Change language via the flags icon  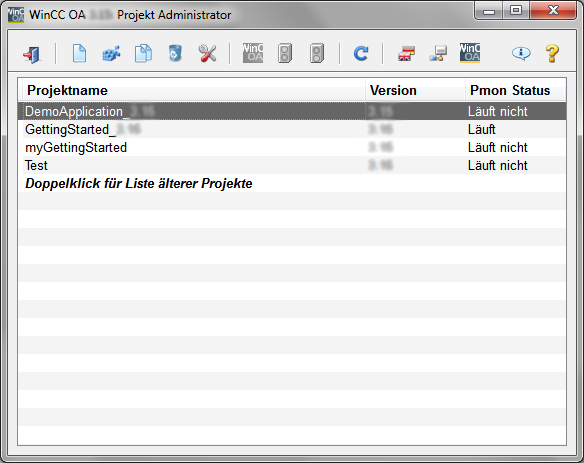click(x=406, y=54)
